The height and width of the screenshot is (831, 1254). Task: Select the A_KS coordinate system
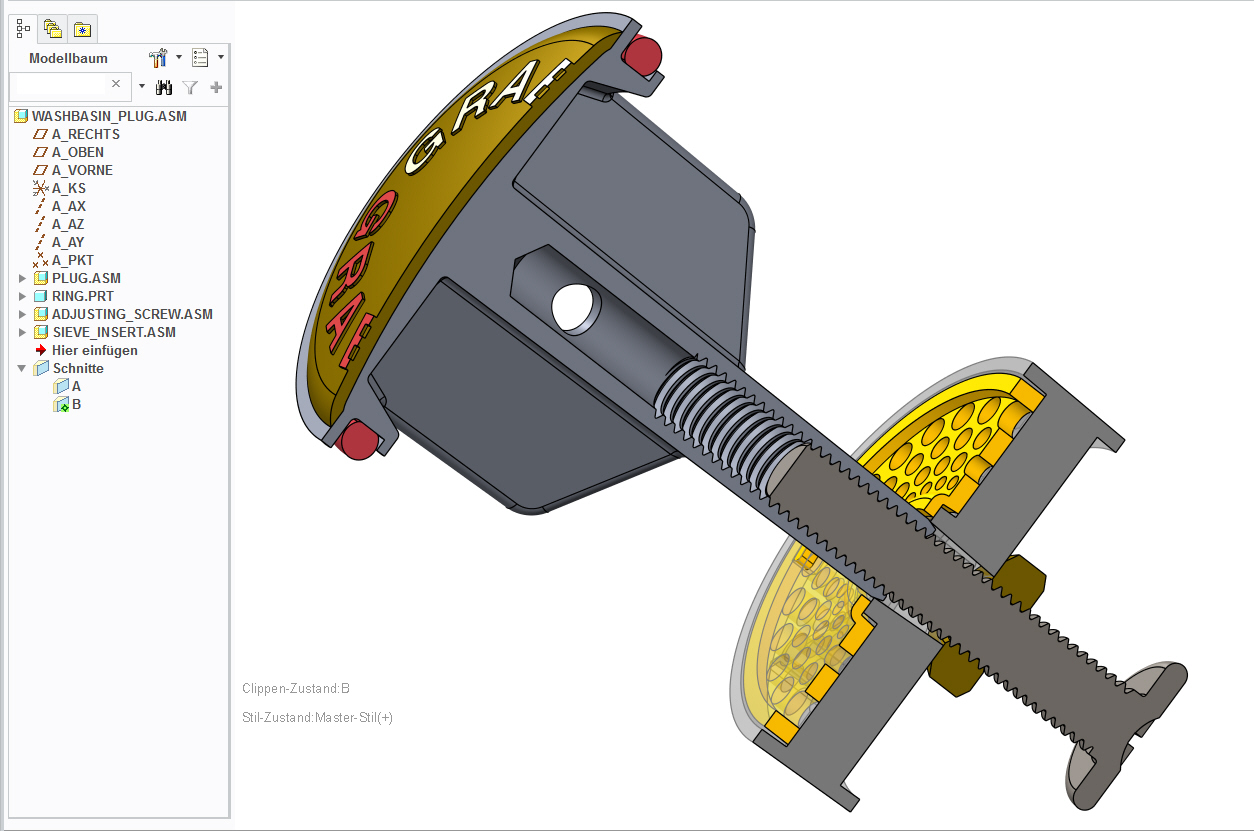69,188
